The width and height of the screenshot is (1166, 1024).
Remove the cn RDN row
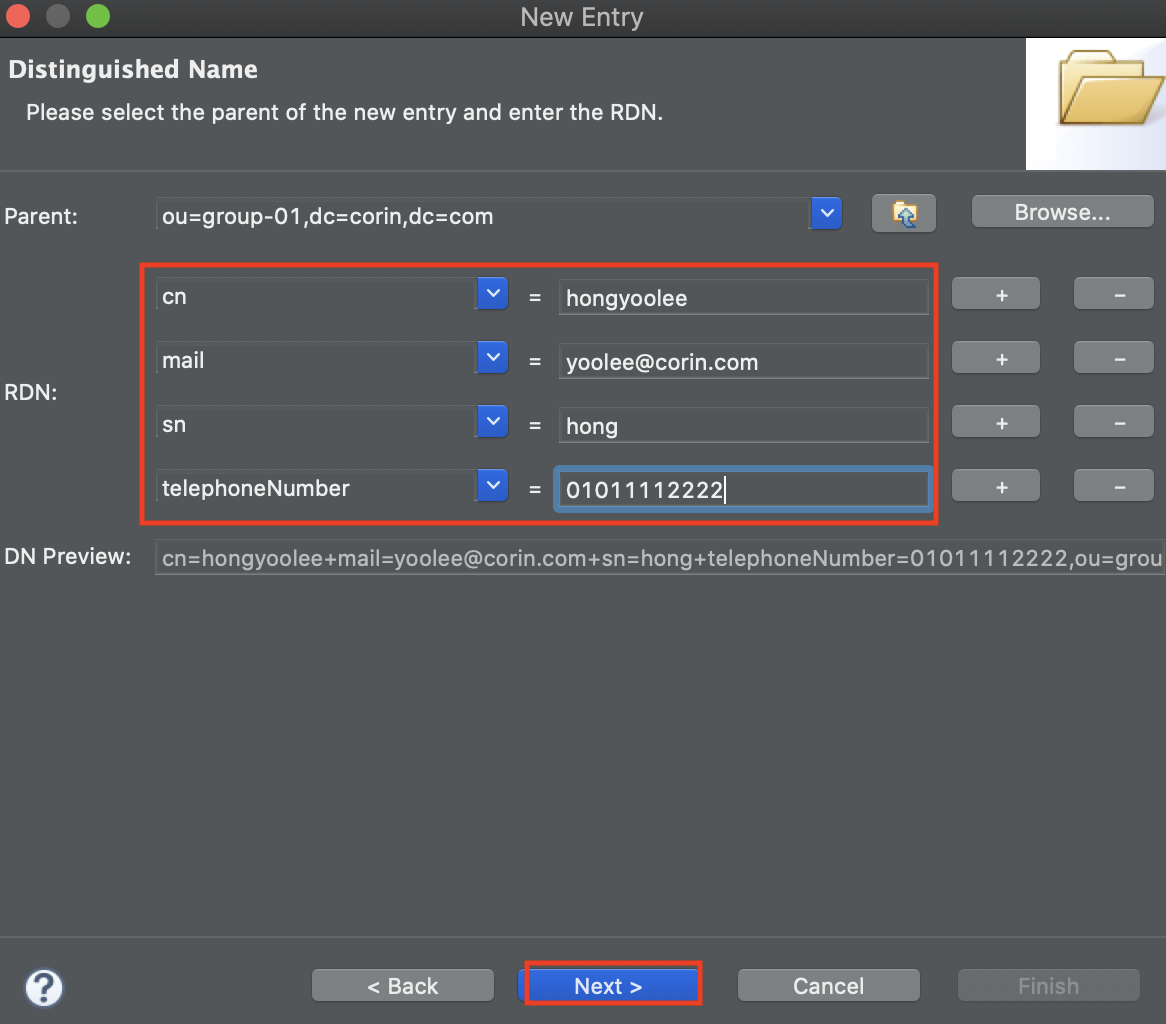point(1113,294)
